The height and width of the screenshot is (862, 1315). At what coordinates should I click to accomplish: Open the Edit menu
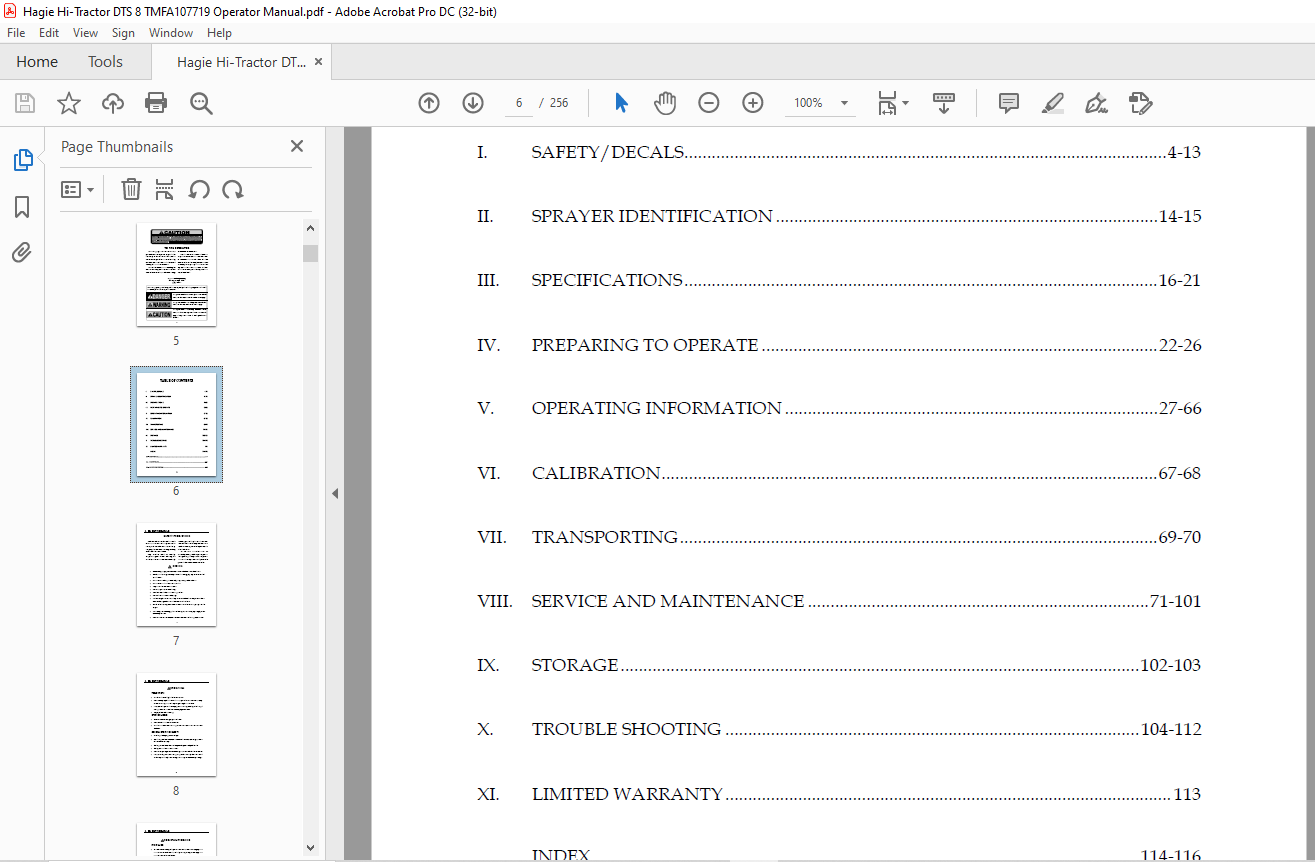click(x=49, y=33)
